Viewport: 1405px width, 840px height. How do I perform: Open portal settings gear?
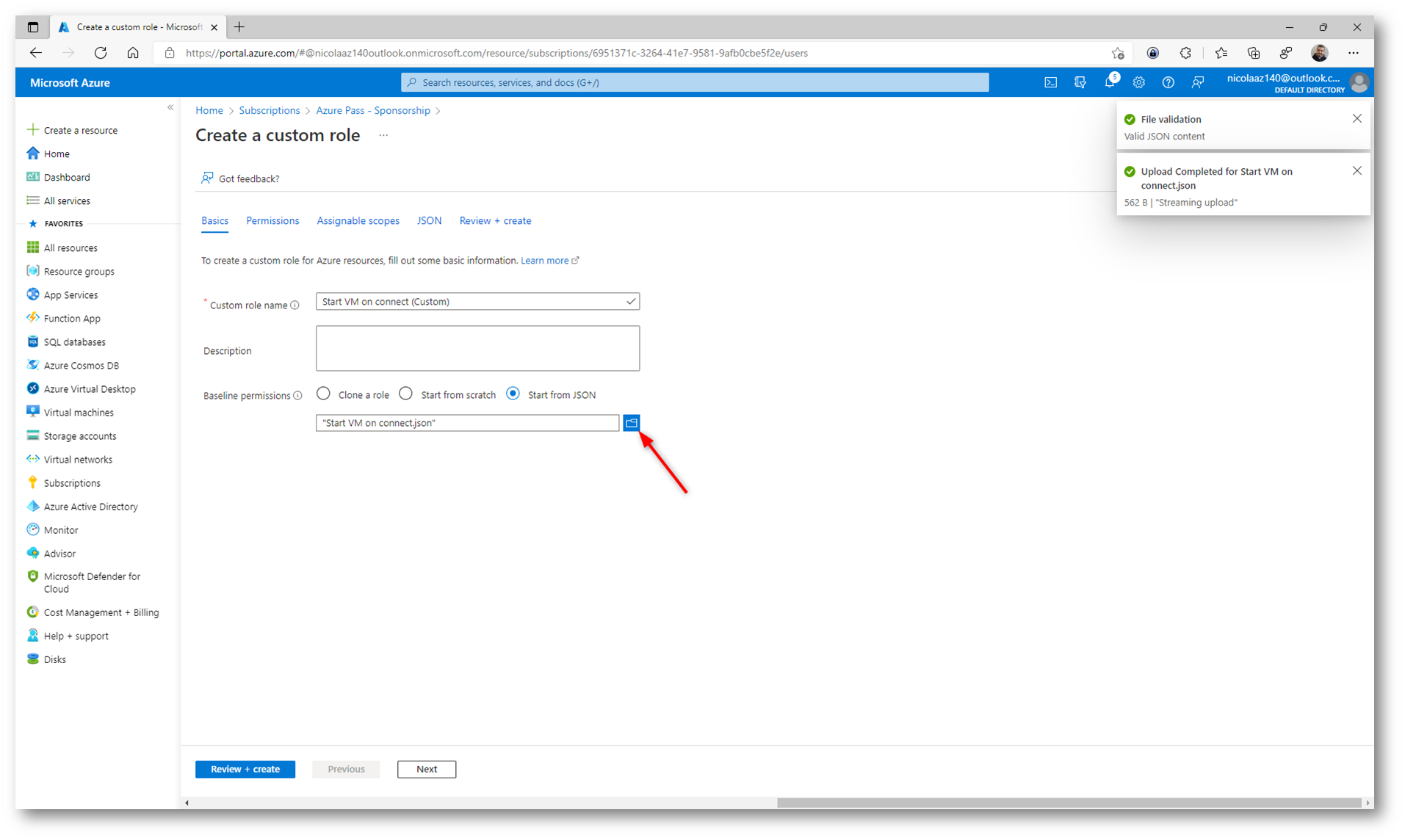pos(1138,82)
